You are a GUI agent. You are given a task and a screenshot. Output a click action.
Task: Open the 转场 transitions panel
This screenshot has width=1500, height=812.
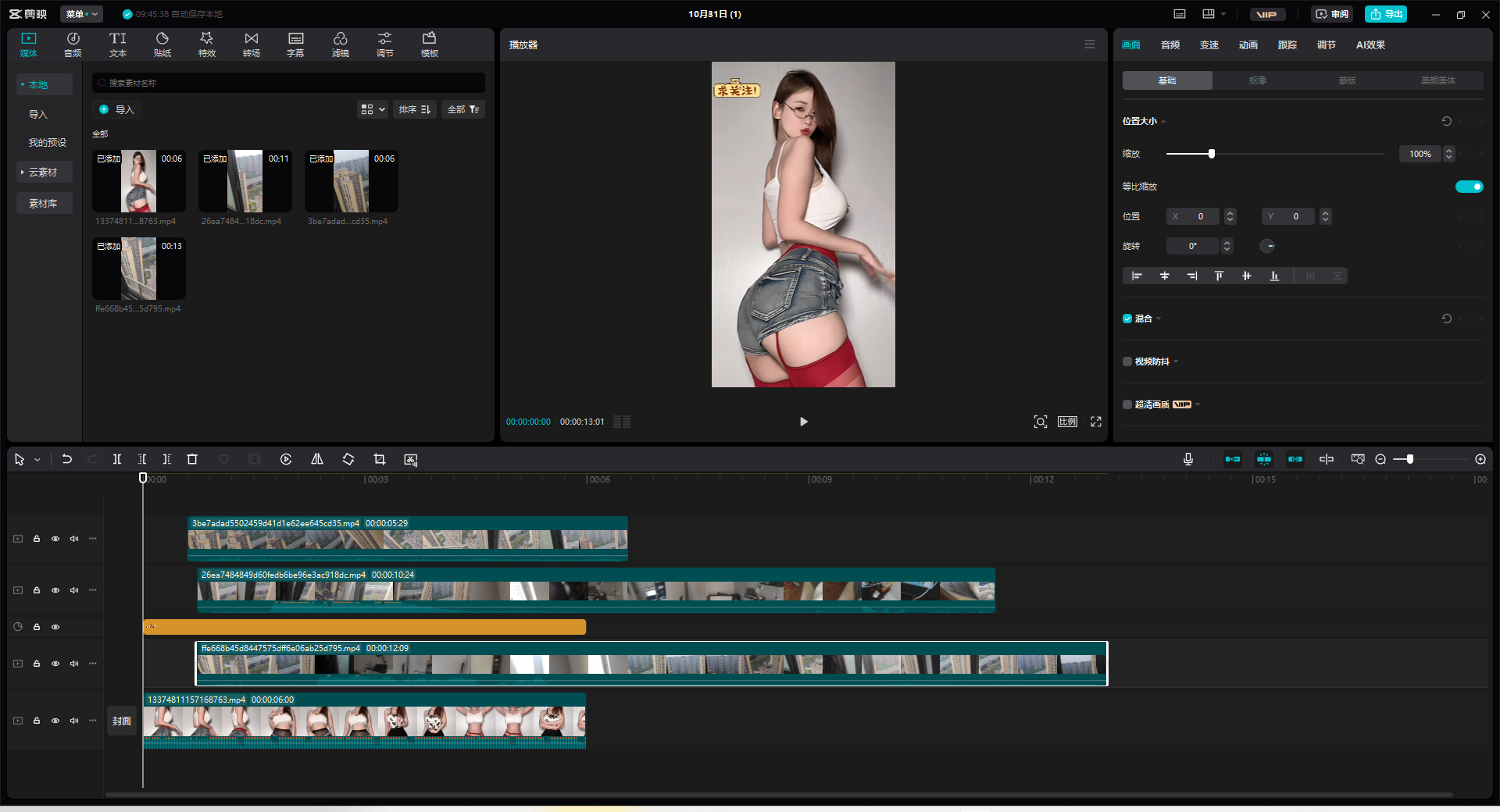point(252,45)
